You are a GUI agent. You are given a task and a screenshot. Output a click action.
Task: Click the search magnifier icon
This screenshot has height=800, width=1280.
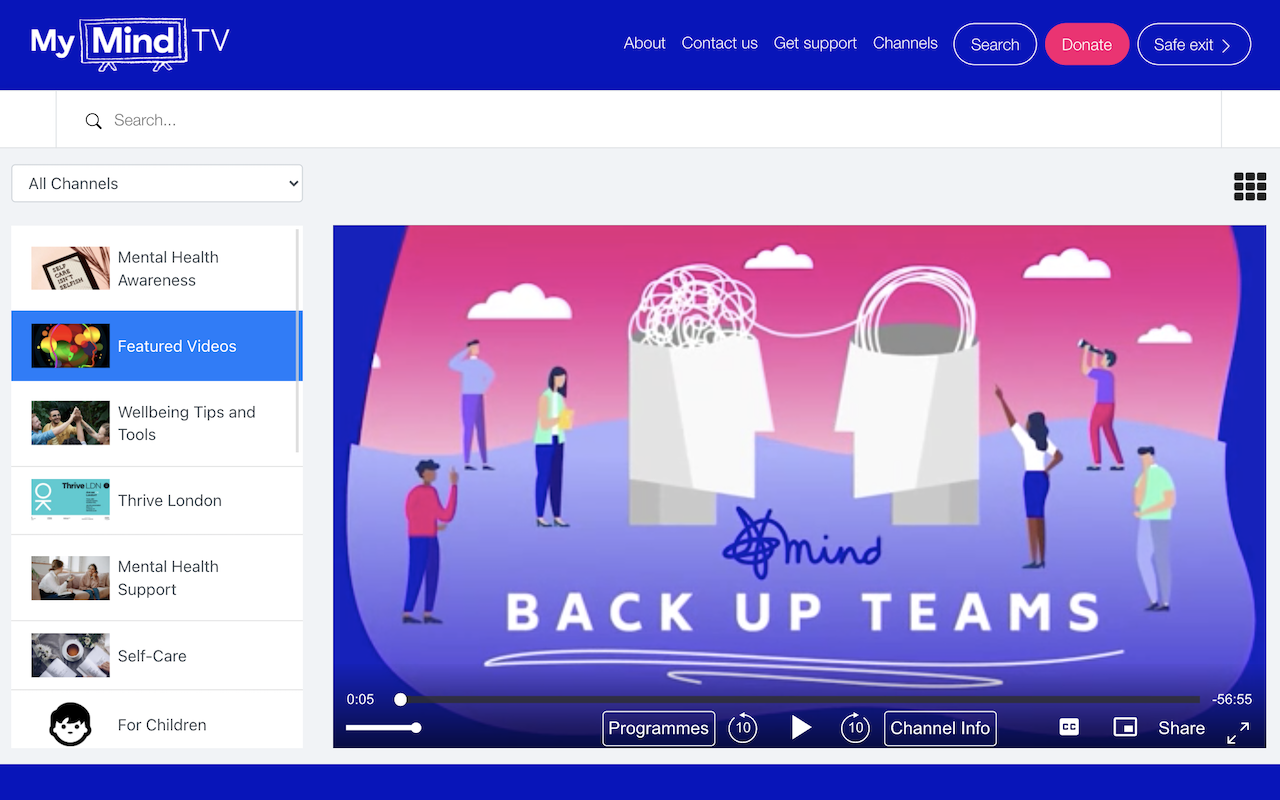[93, 121]
